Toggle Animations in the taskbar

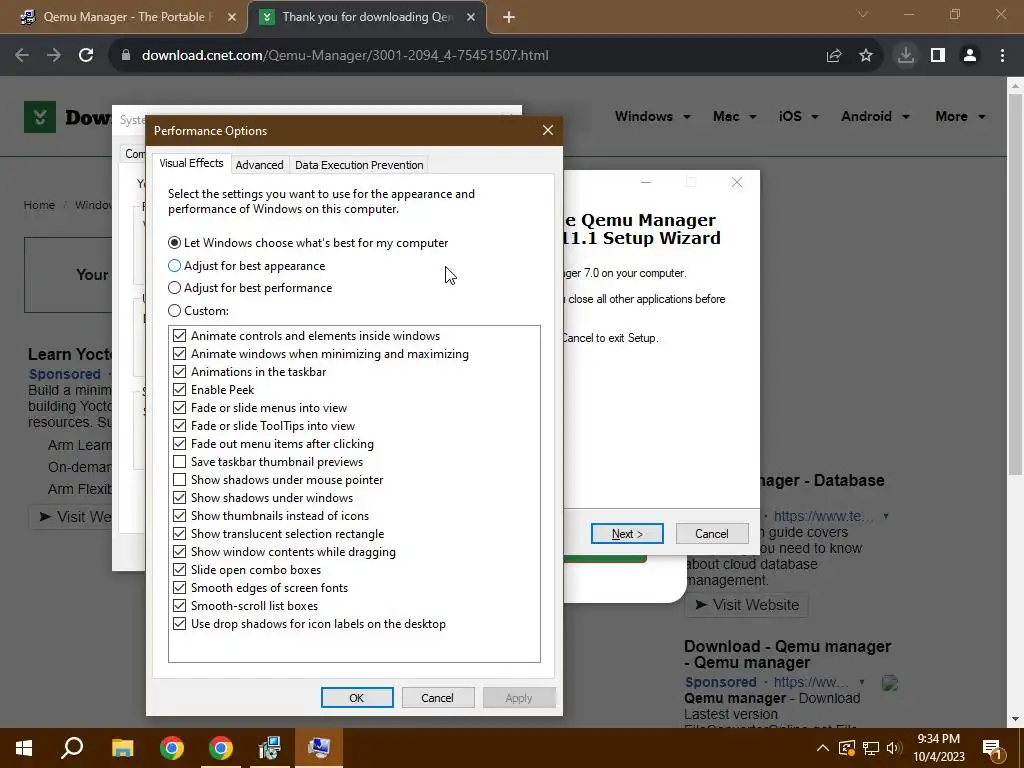[179, 372]
